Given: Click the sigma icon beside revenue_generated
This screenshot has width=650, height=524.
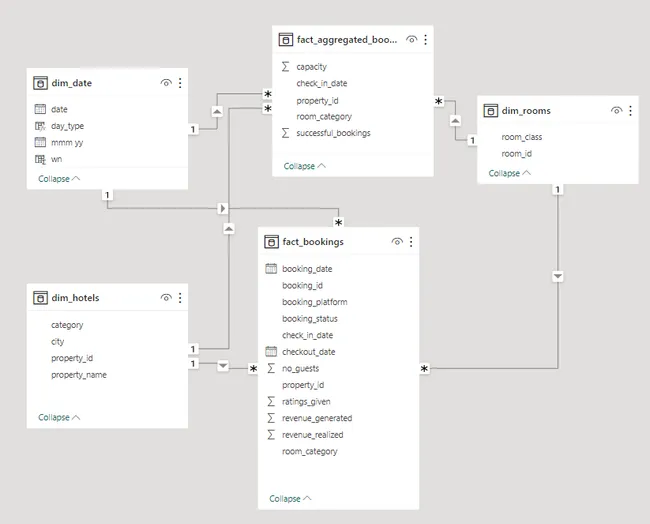Looking at the screenshot, I should tap(271, 418).
